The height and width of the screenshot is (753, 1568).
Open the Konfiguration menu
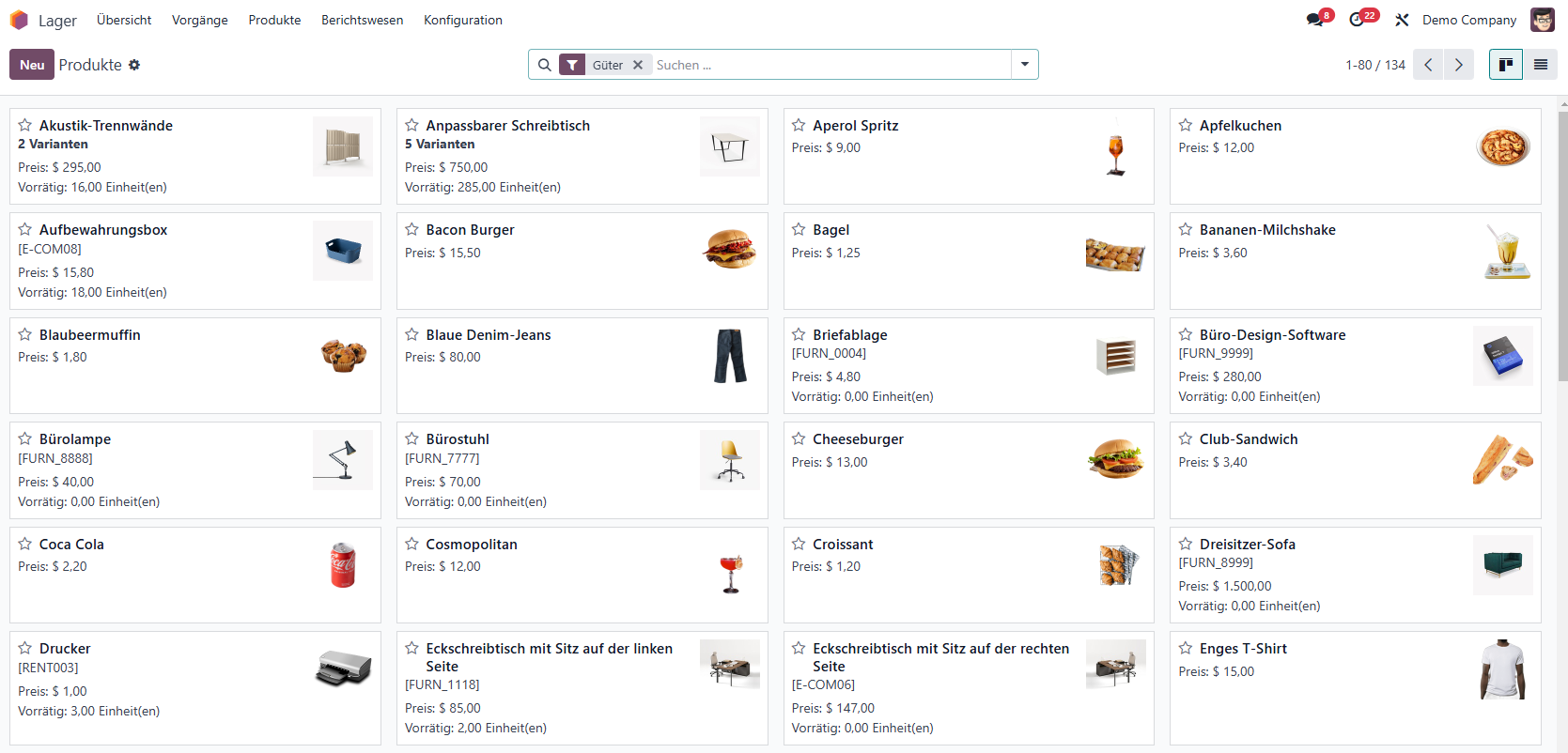point(462,20)
